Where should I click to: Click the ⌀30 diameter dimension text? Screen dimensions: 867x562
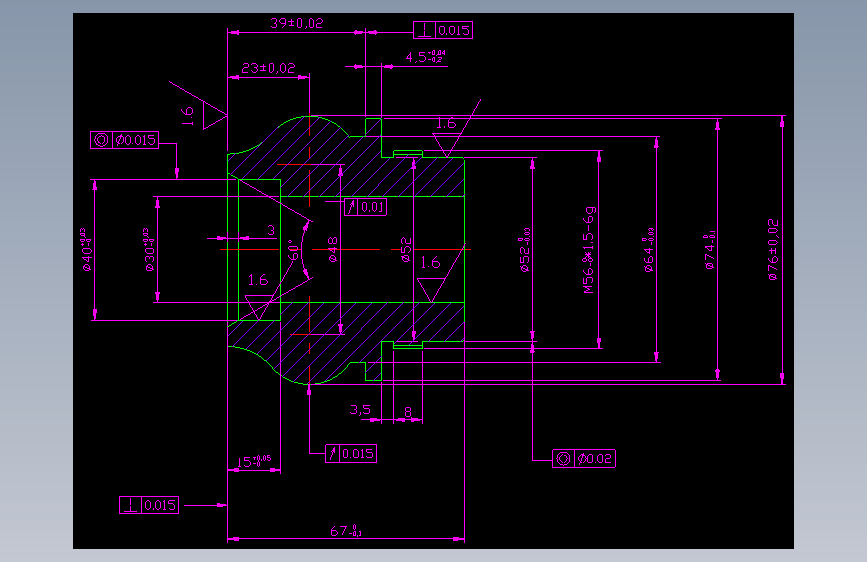[x=150, y=249]
